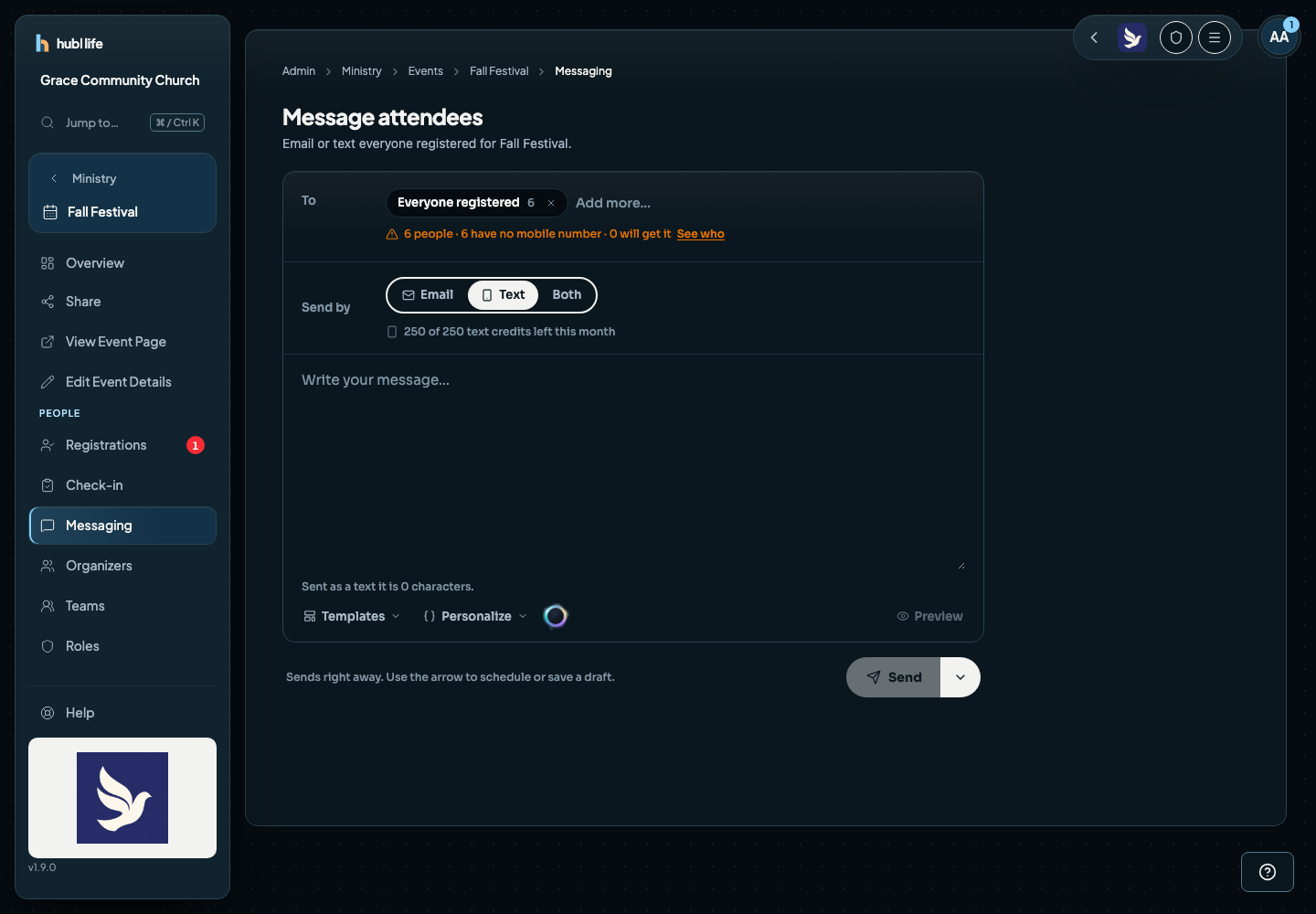Choose Both as send method
Viewport: 1316px width, 914px height.
point(567,295)
